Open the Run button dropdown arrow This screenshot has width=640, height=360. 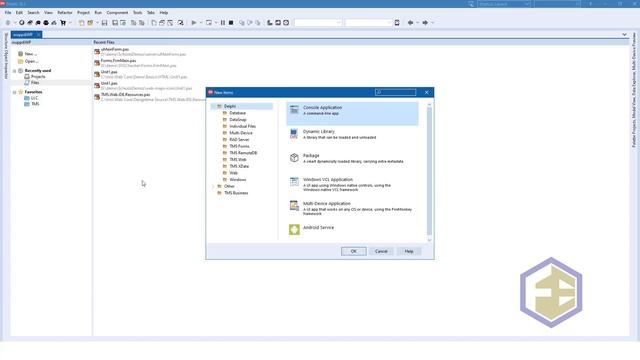pos(201,23)
